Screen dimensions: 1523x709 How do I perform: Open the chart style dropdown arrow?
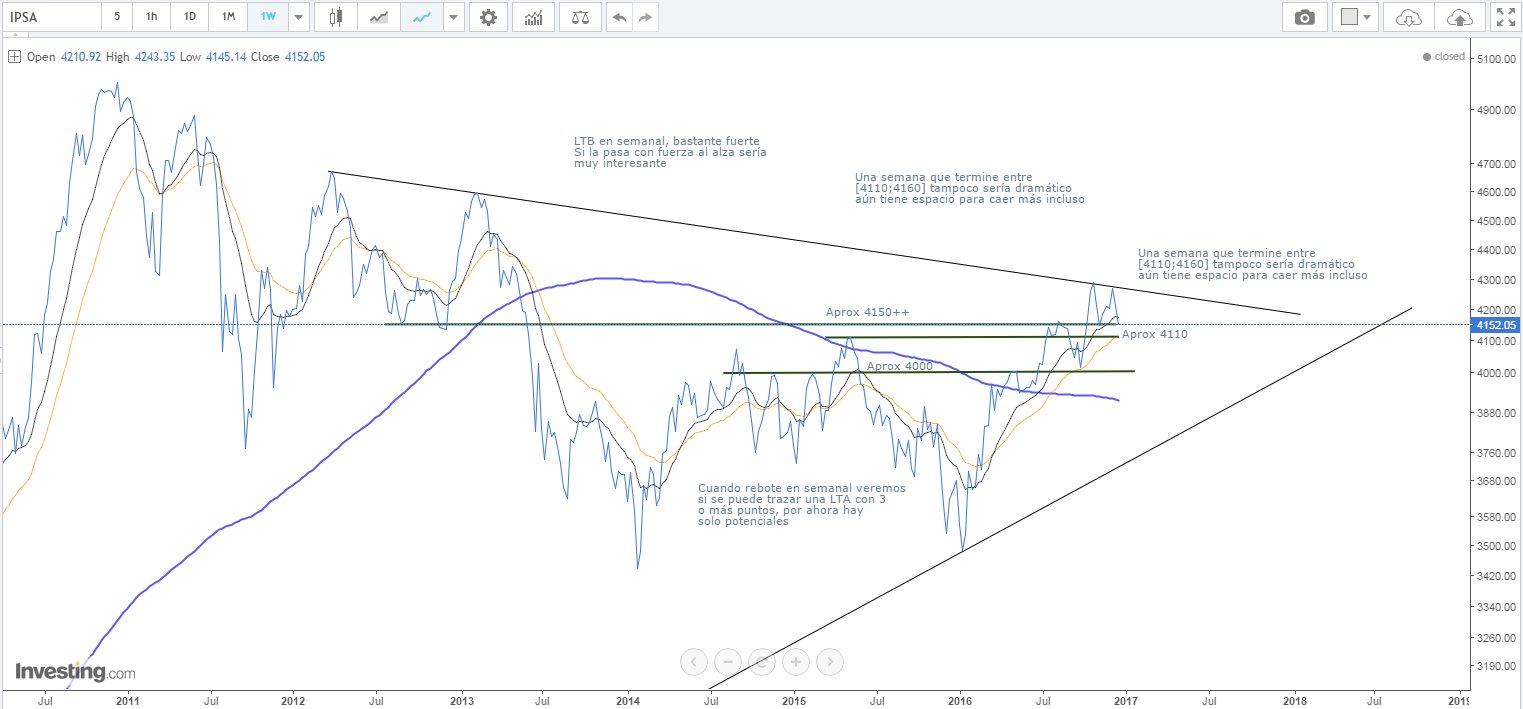point(454,17)
